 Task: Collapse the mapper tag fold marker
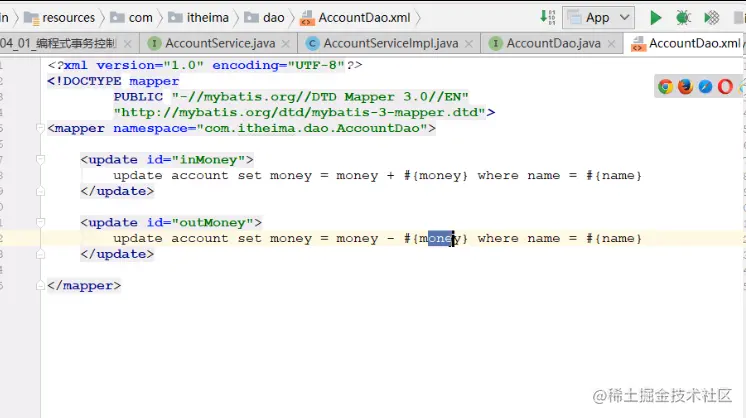(40, 128)
